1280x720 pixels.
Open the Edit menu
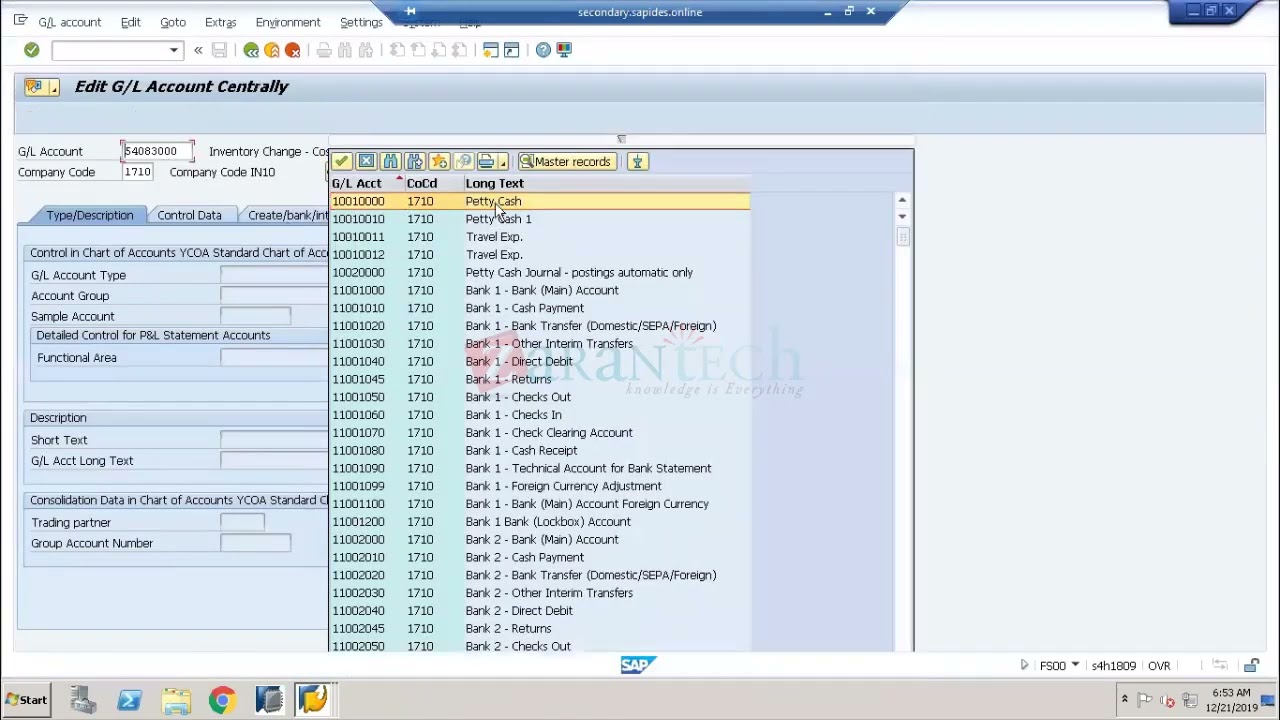(x=130, y=22)
